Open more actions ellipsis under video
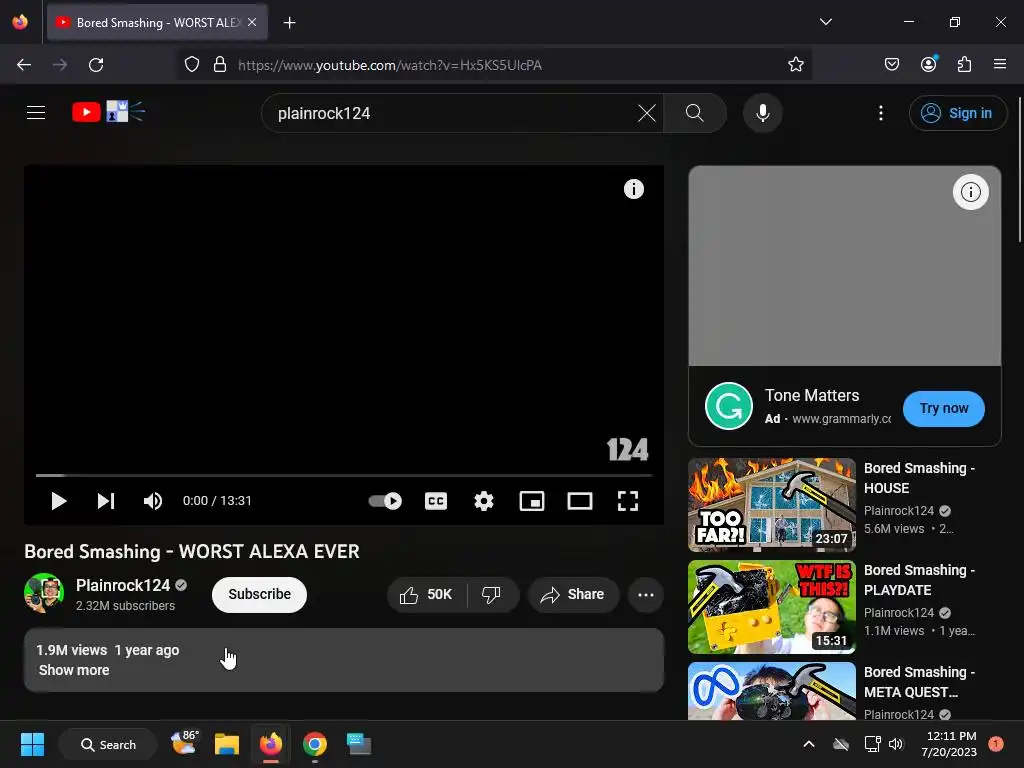Screen dimensions: 1024x768 click(x=646, y=594)
